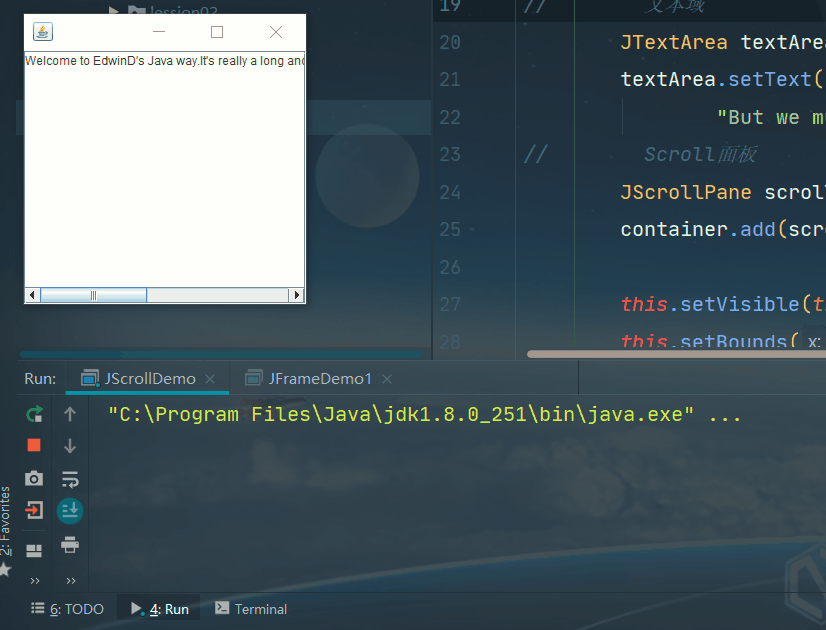This screenshot has width=826, height=630.
Task: Toggle scroll to end of console
Action: 70,511
